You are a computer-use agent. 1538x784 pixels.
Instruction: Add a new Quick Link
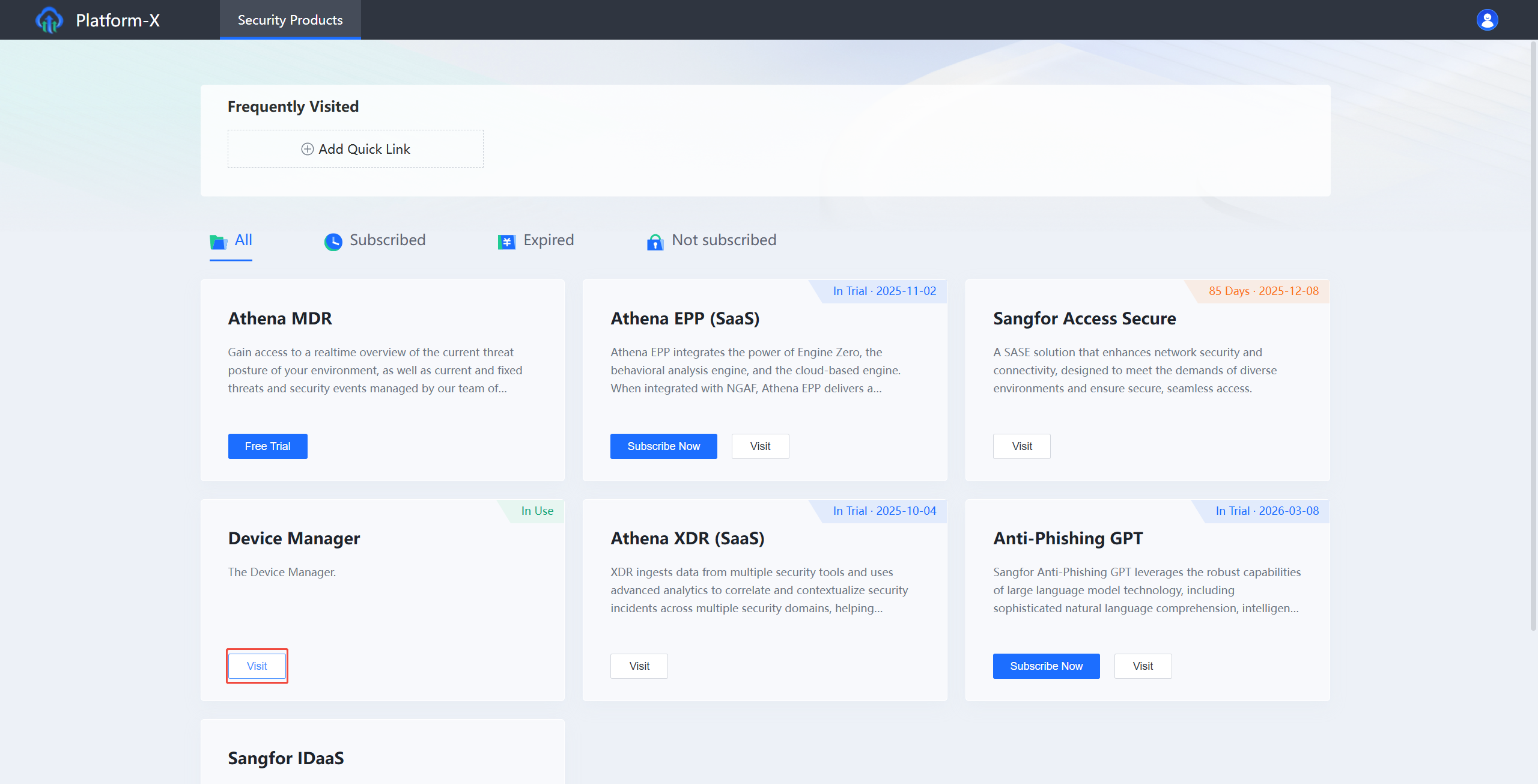click(x=355, y=148)
